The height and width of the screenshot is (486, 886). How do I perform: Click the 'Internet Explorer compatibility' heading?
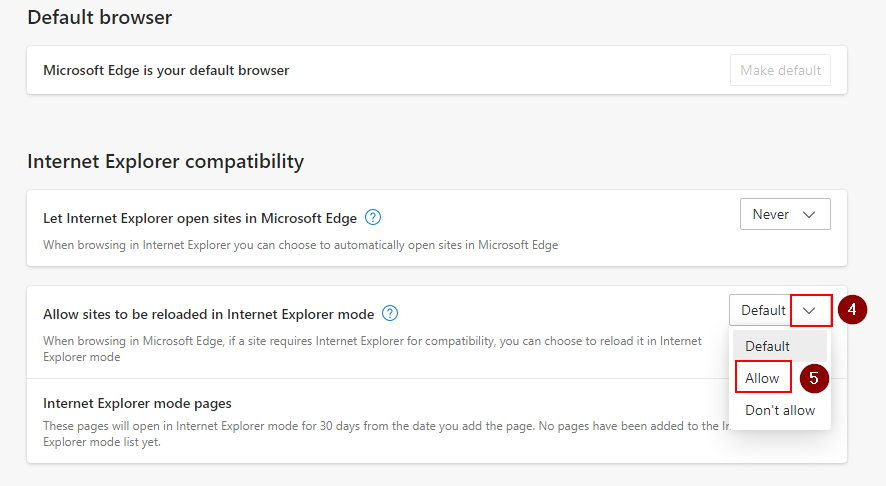click(166, 161)
